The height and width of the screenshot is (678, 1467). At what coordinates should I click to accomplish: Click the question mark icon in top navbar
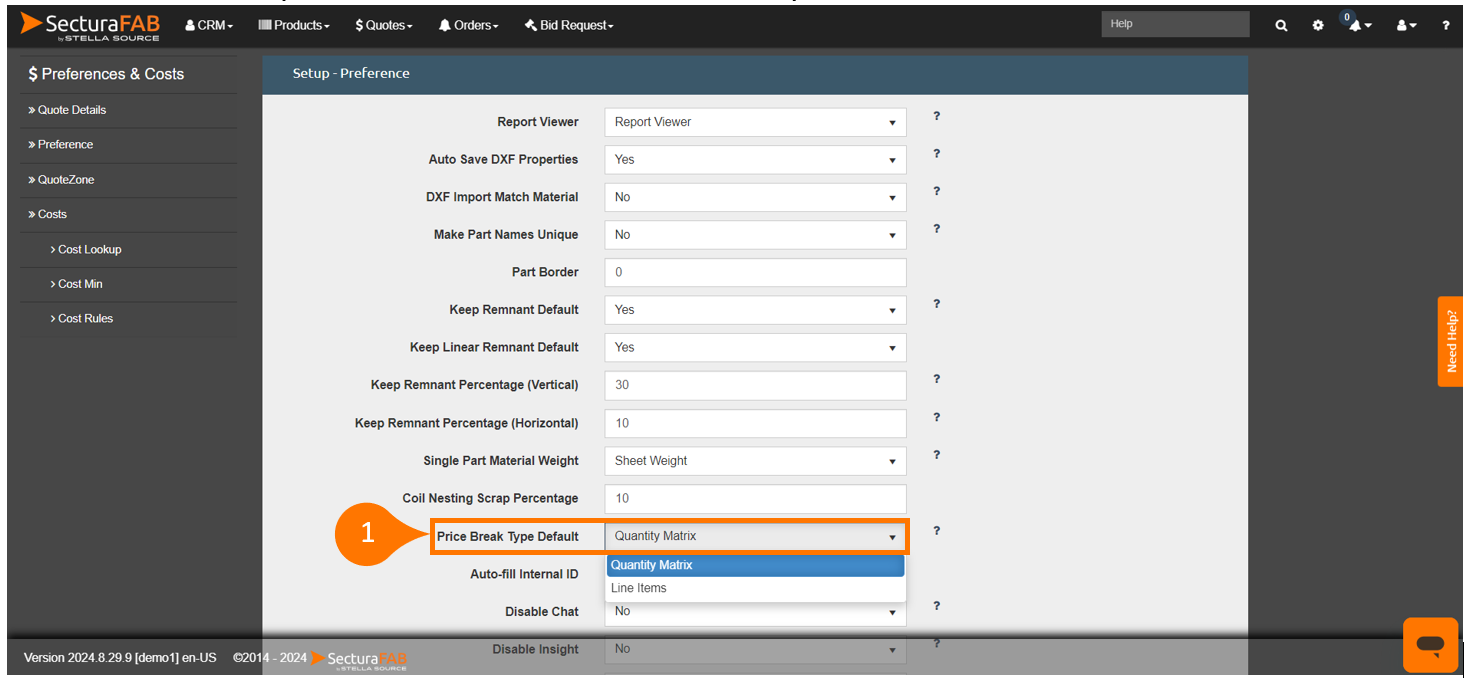(x=1445, y=25)
